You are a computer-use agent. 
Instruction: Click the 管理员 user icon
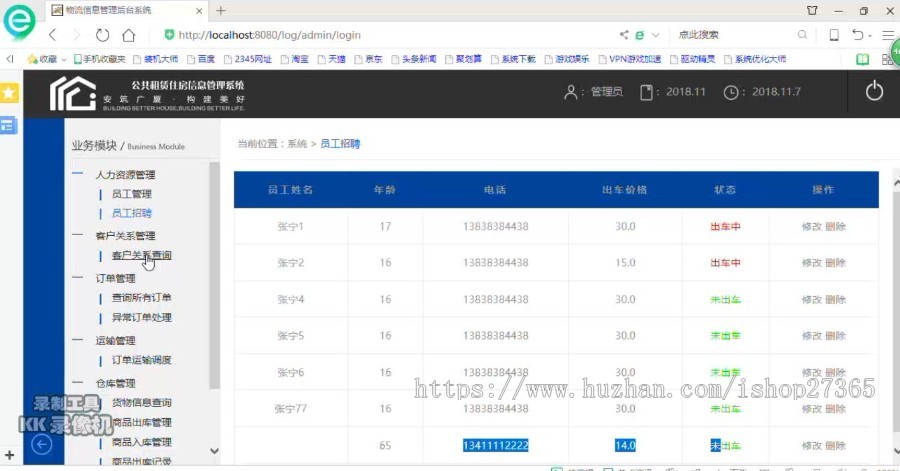tap(571, 92)
